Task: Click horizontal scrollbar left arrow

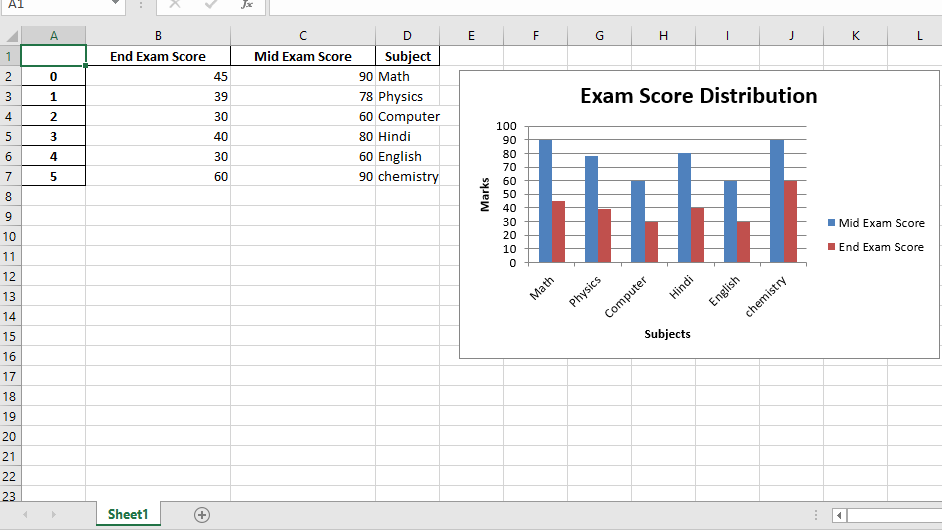Action: (839, 515)
